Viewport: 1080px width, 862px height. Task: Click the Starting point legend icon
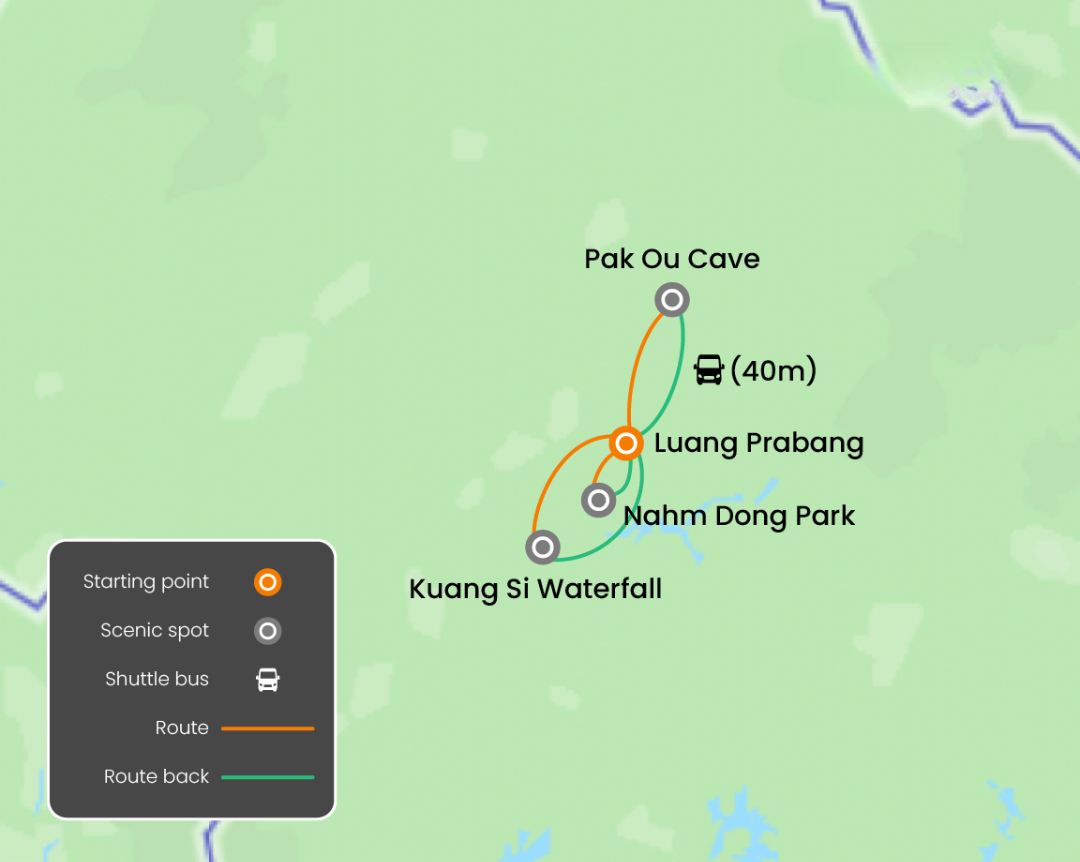267,582
